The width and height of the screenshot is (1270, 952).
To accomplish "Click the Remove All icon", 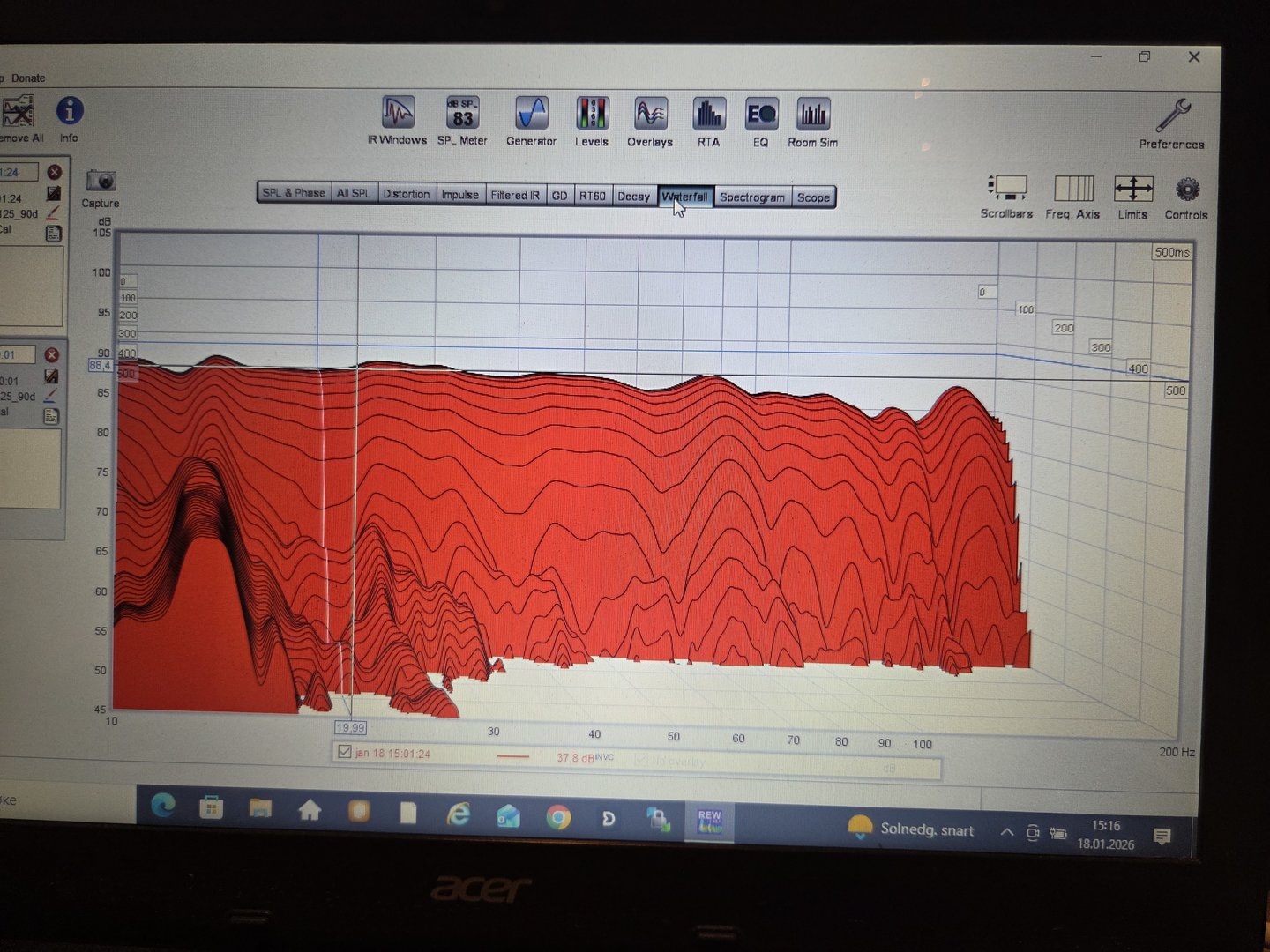I will [19, 119].
